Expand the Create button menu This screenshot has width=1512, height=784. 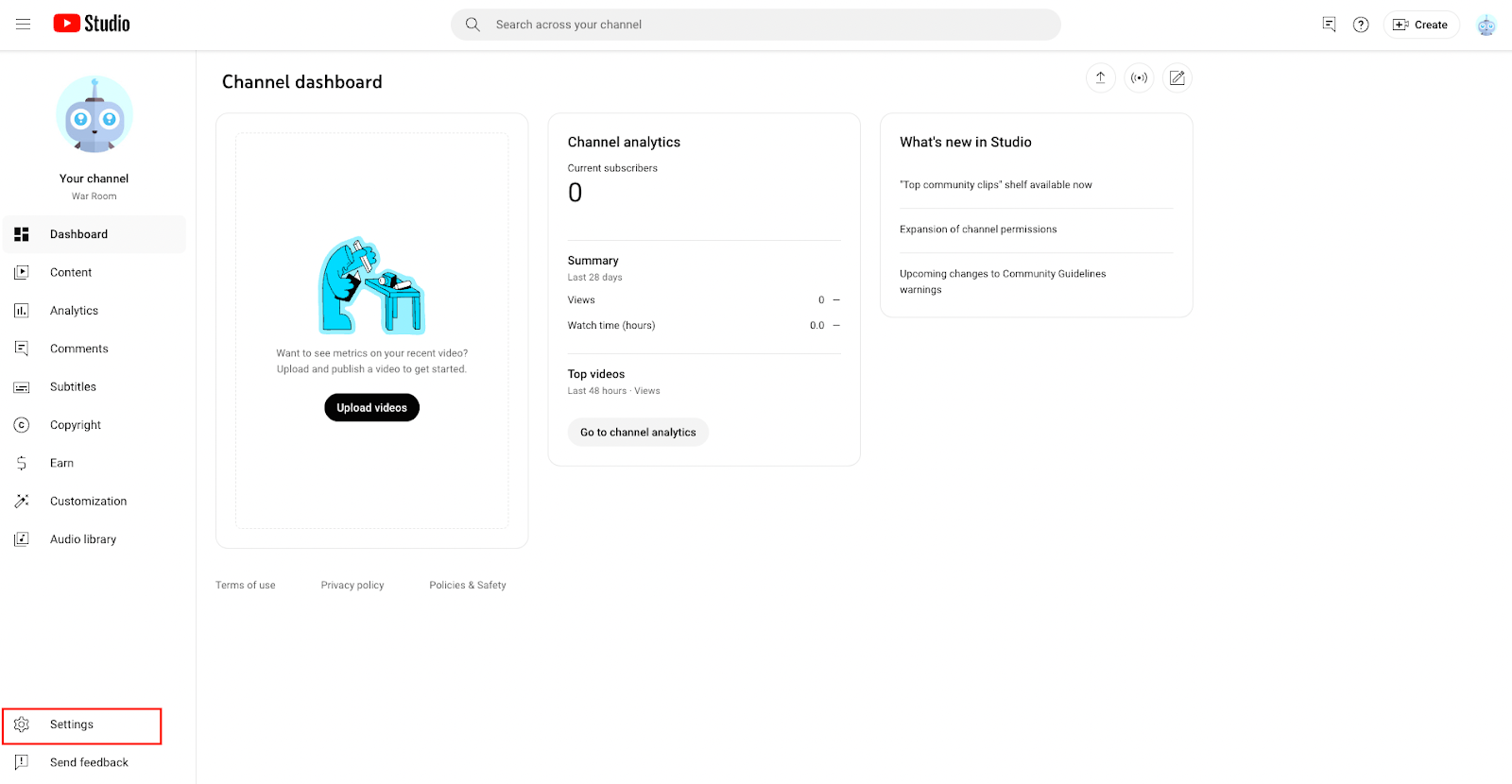[x=1420, y=25]
